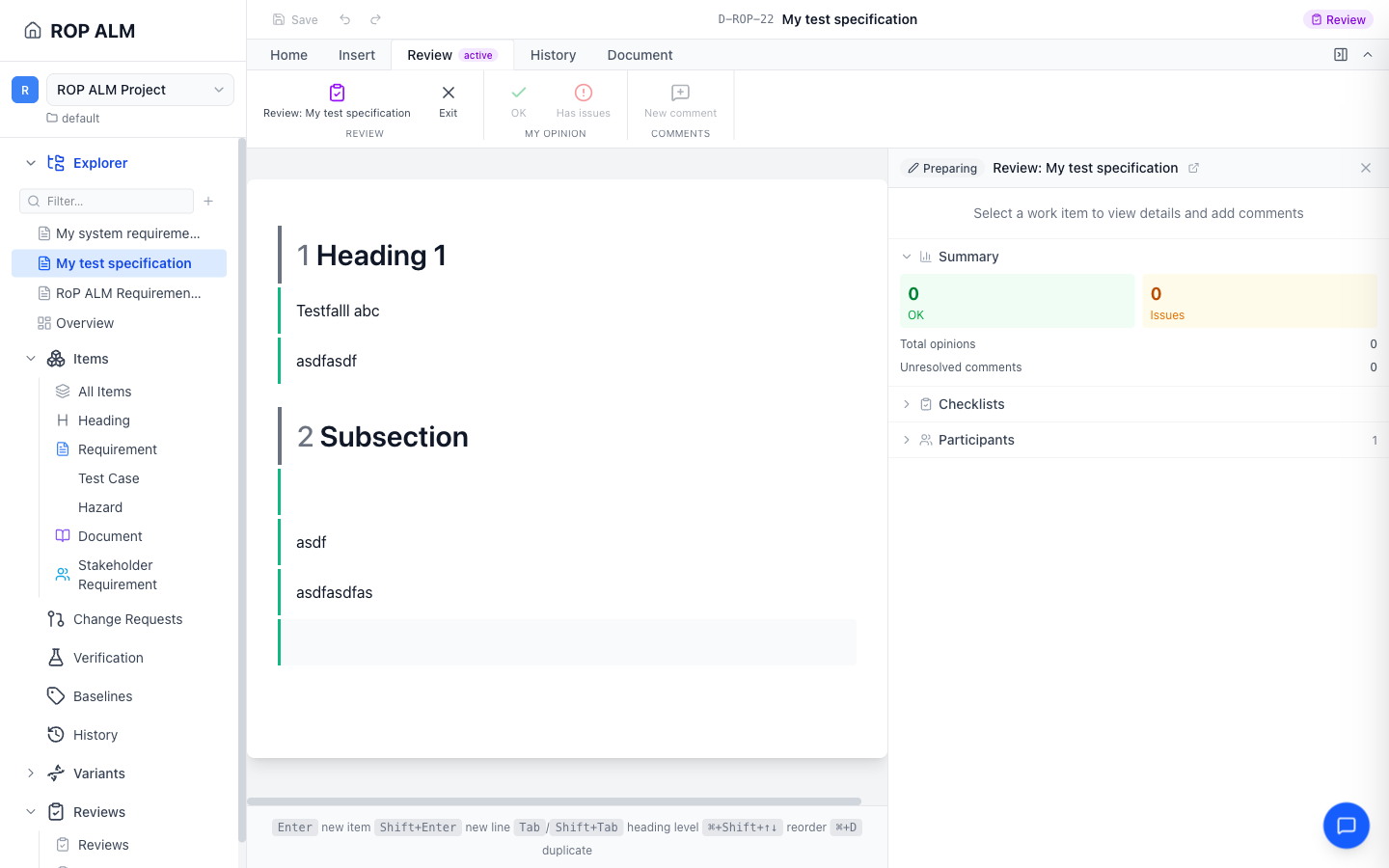
Task: Click the default folder label
Action: [73, 119]
